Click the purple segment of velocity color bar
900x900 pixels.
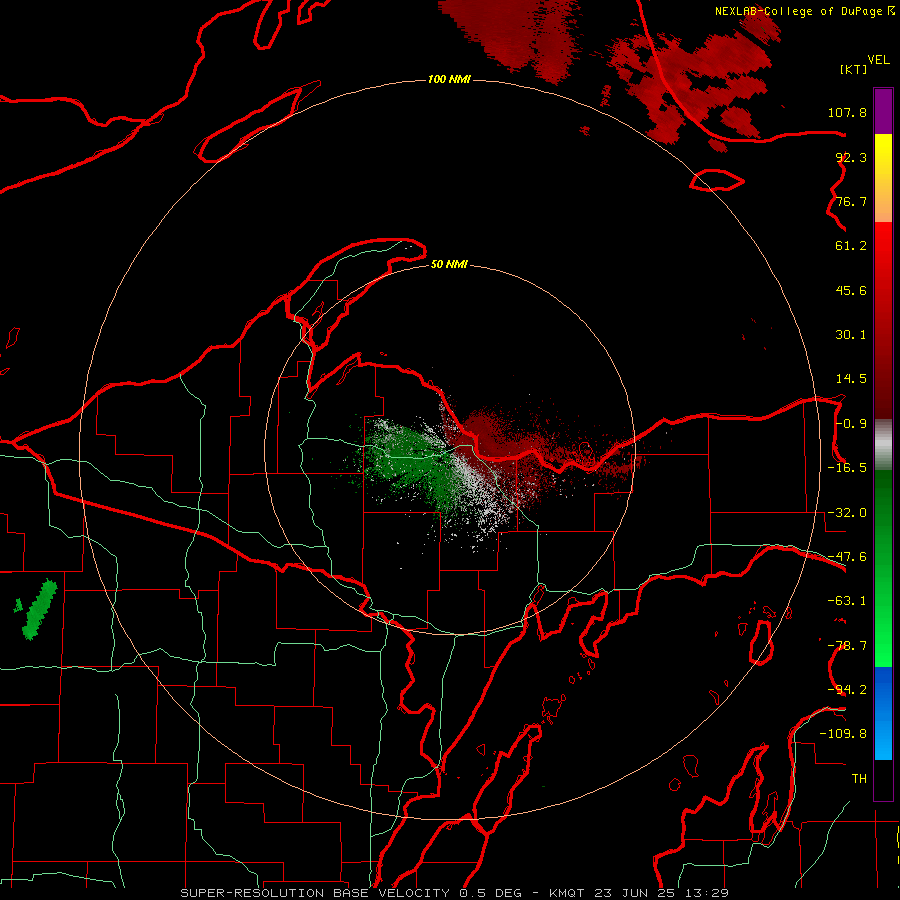pyautogui.click(x=883, y=111)
